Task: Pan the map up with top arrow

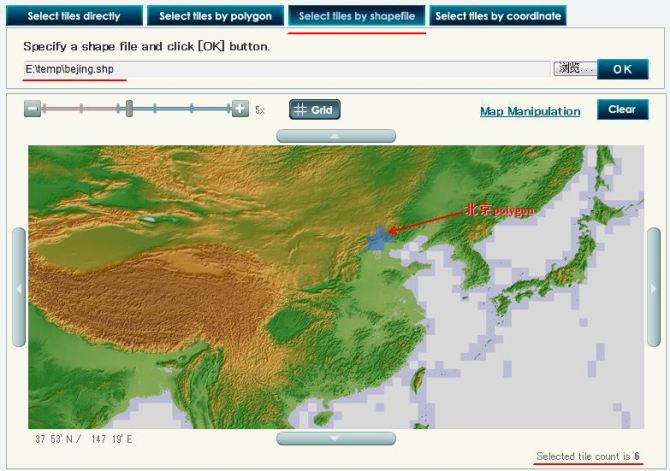Action: click(336, 135)
